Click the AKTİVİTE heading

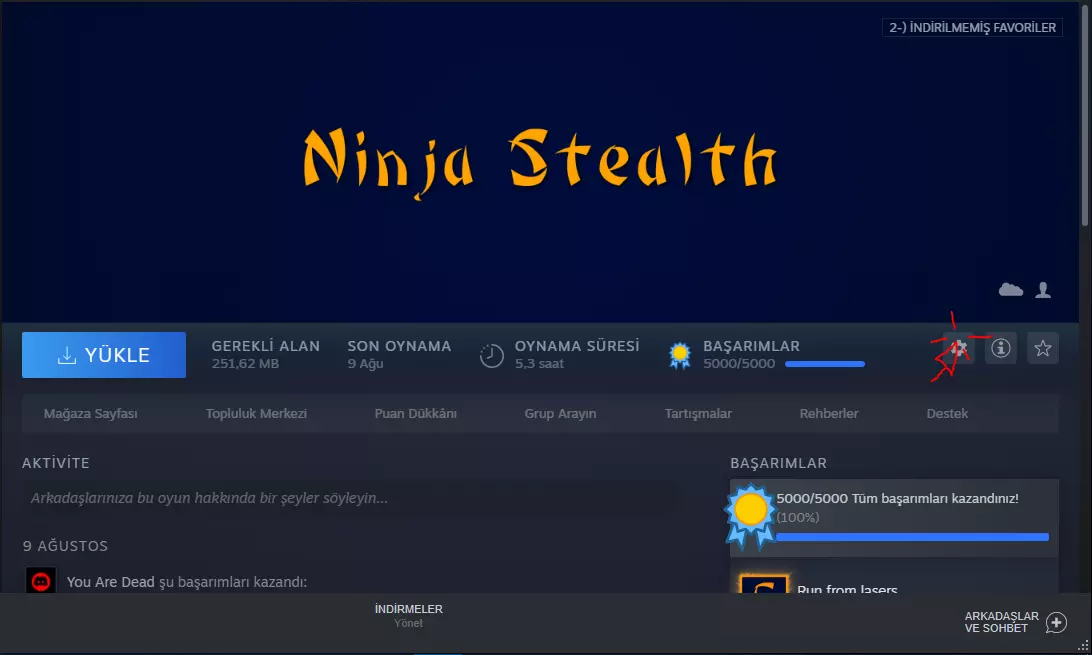tap(56, 463)
